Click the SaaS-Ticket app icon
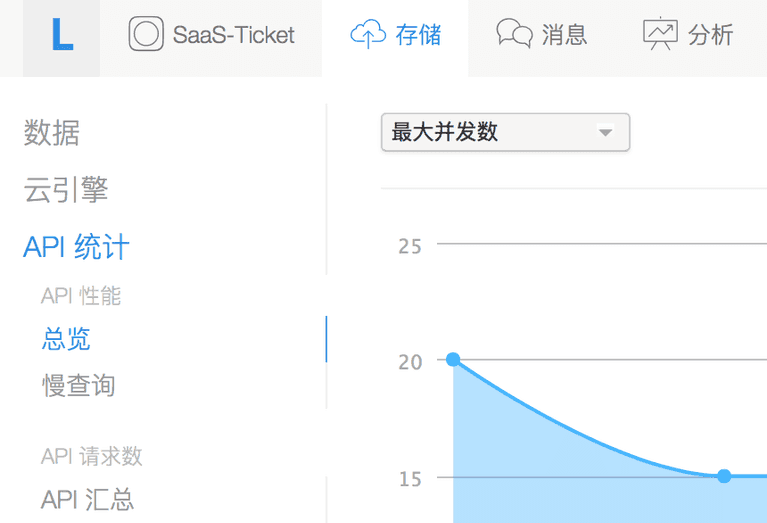The width and height of the screenshot is (767, 523). [x=146, y=35]
